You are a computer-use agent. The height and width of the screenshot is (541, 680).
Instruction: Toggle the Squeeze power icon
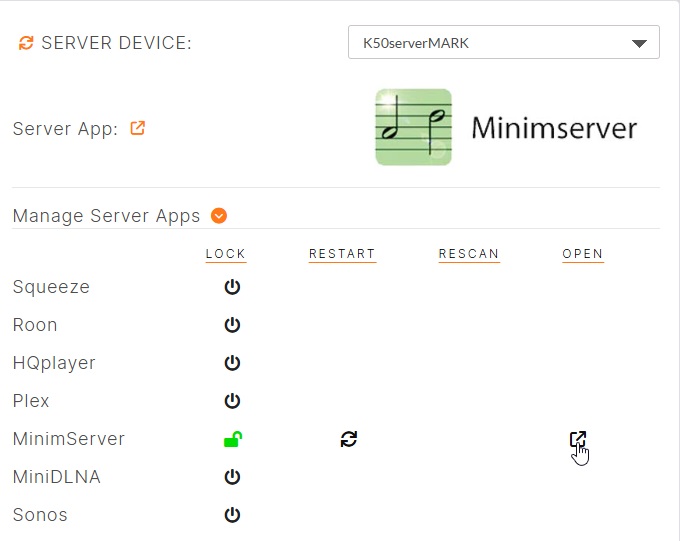[232, 288]
